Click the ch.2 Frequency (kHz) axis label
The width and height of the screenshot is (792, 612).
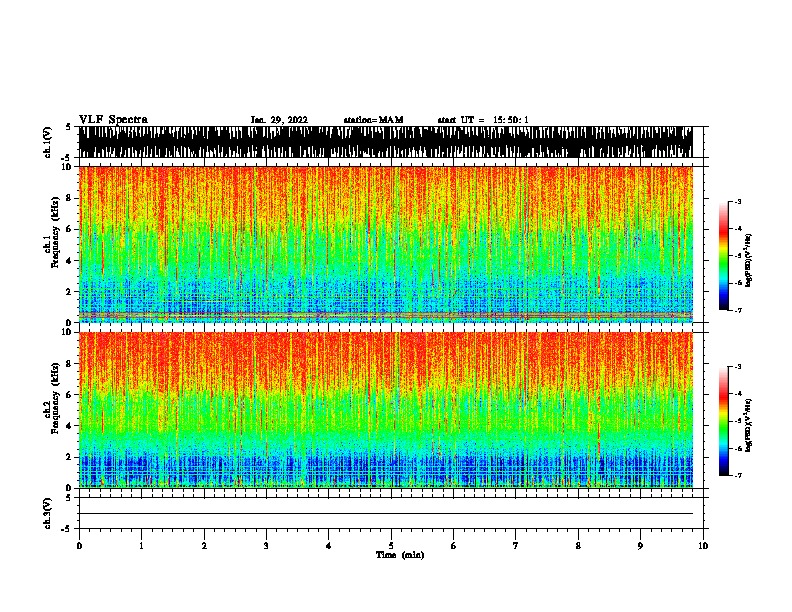pyautogui.click(x=52, y=398)
